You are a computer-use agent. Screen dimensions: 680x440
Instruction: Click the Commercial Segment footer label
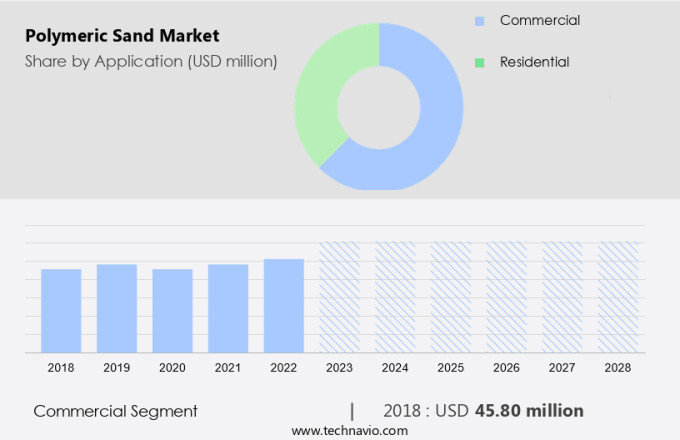(x=115, y=411)
